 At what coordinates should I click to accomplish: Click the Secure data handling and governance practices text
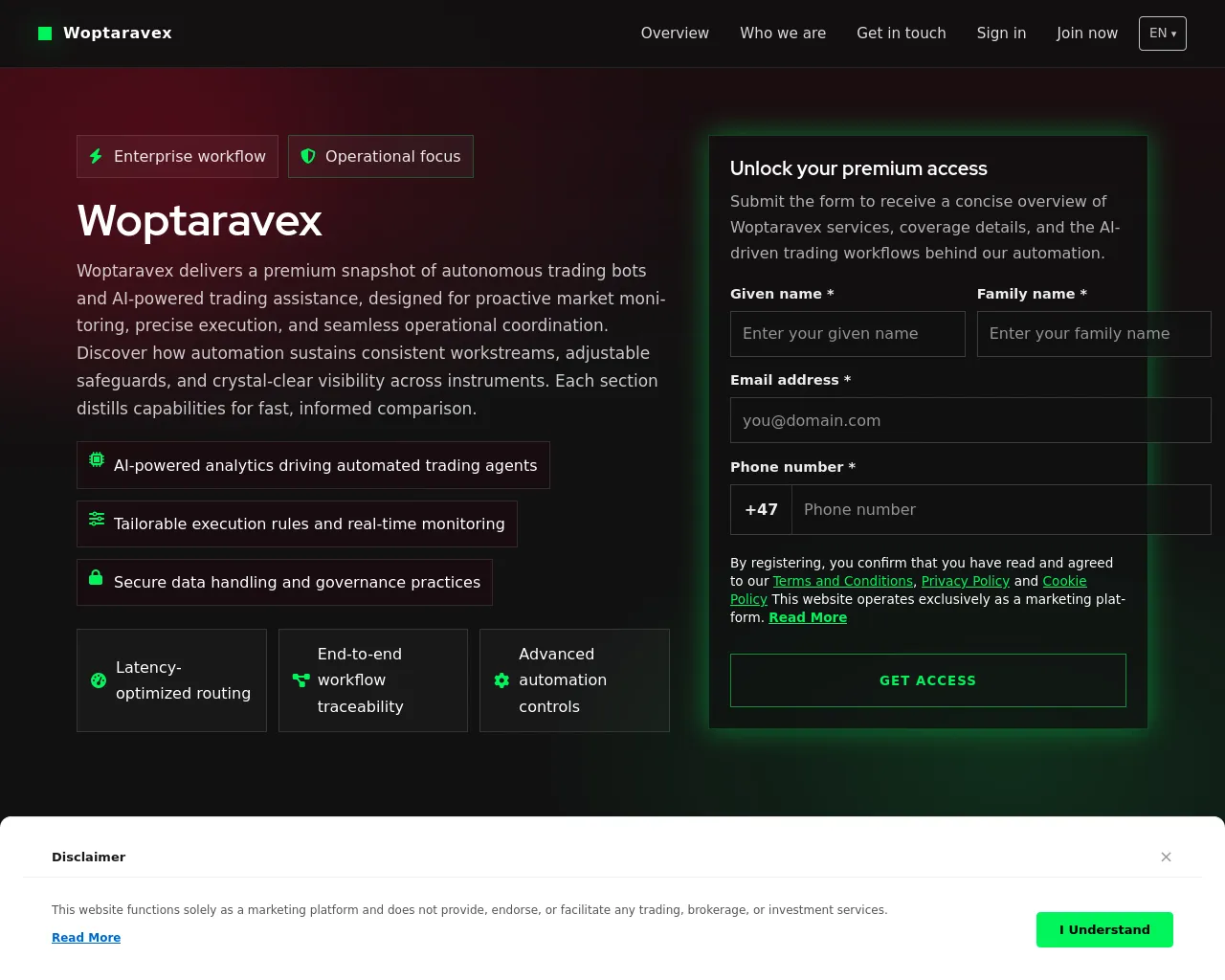point(297,582)
